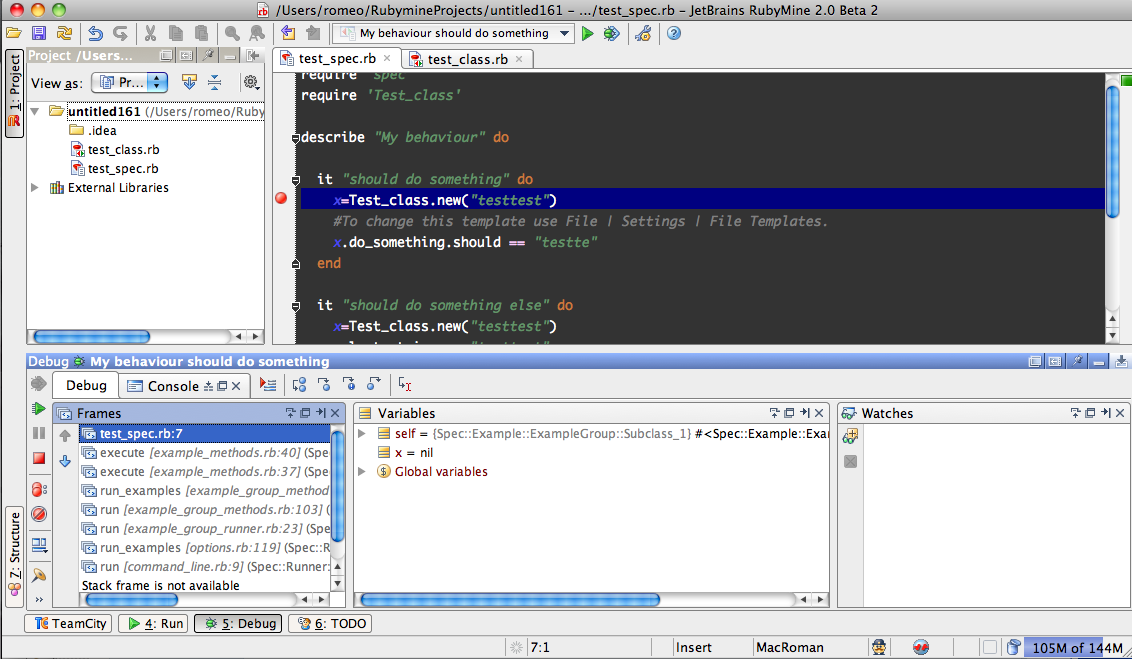Start debugging with the bug icon
The width and height of the screenshot is (1132, 659).
pyautogui.click(x=611, y=33)
